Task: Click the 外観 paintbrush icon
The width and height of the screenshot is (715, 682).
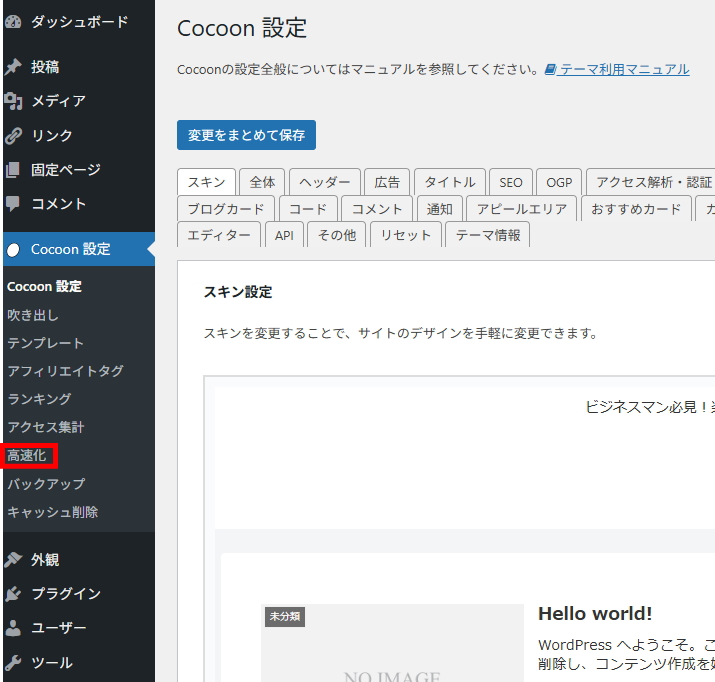Action: [13, 560]
